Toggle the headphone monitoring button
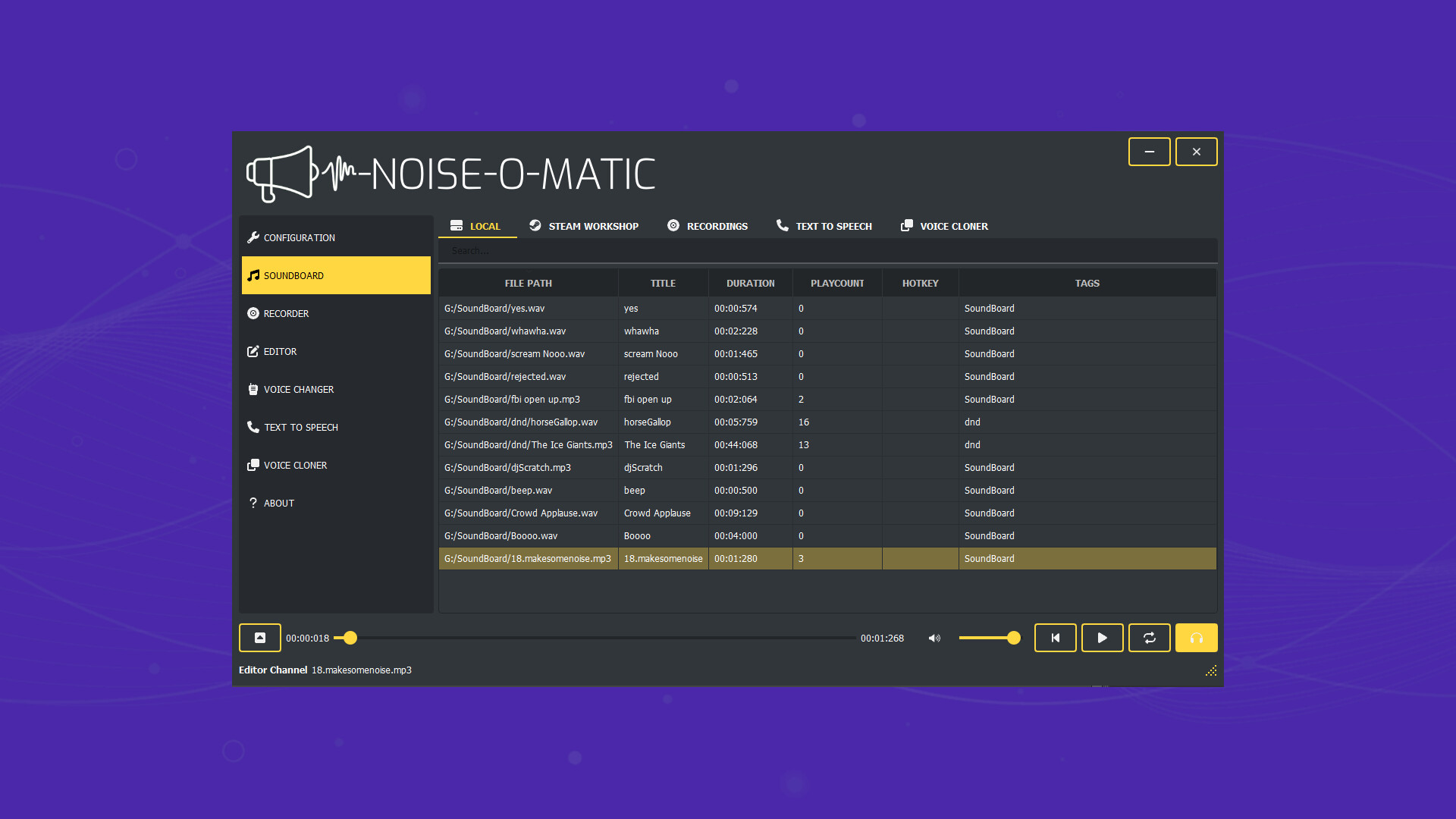The image size is (1456, 819). pyautogui.click(x=1197, y=638)
